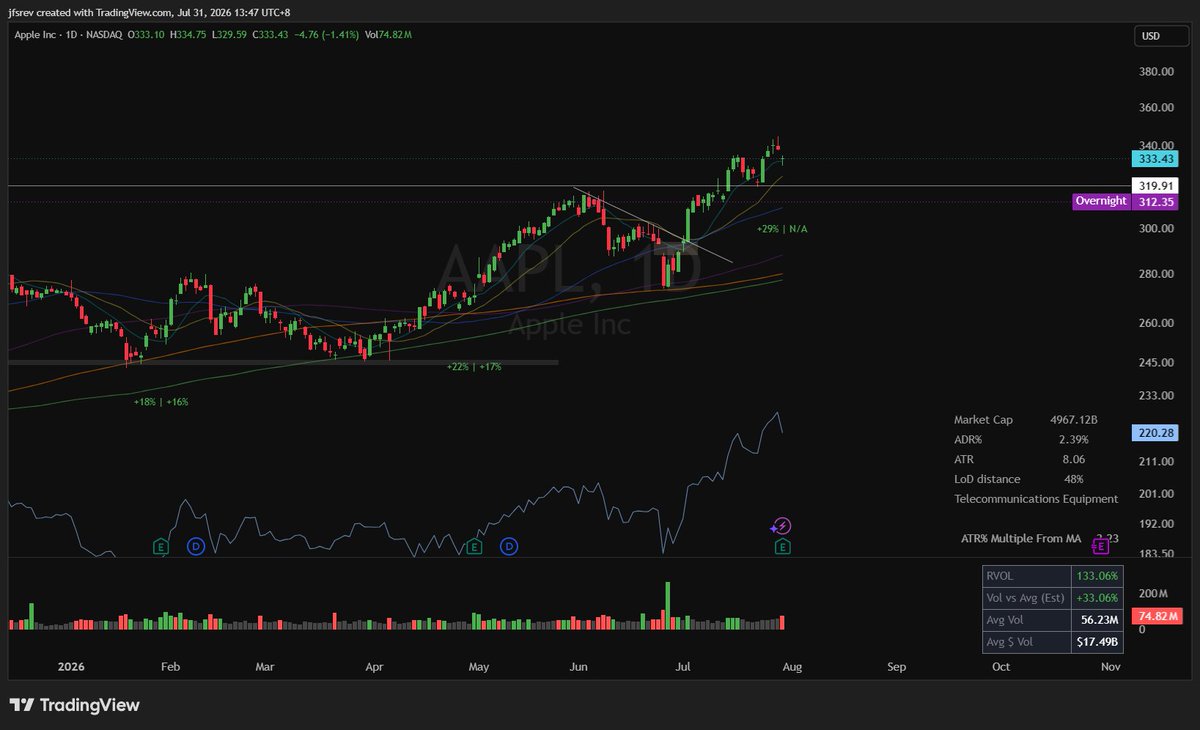Click the purple lightning news icon

point(782,525)
